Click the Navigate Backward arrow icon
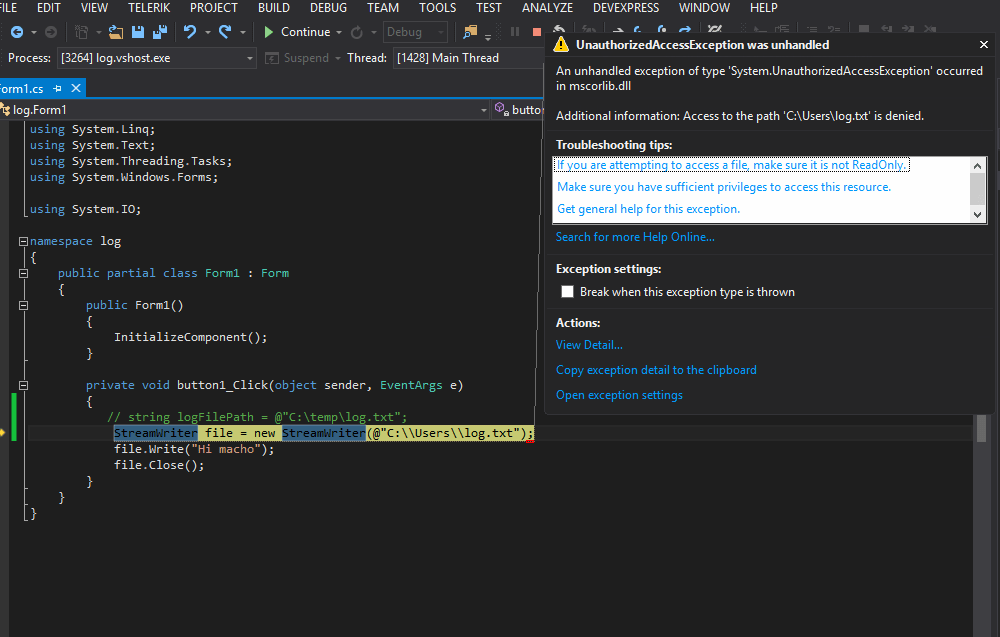1000x637 pixels. click(18, 31)
